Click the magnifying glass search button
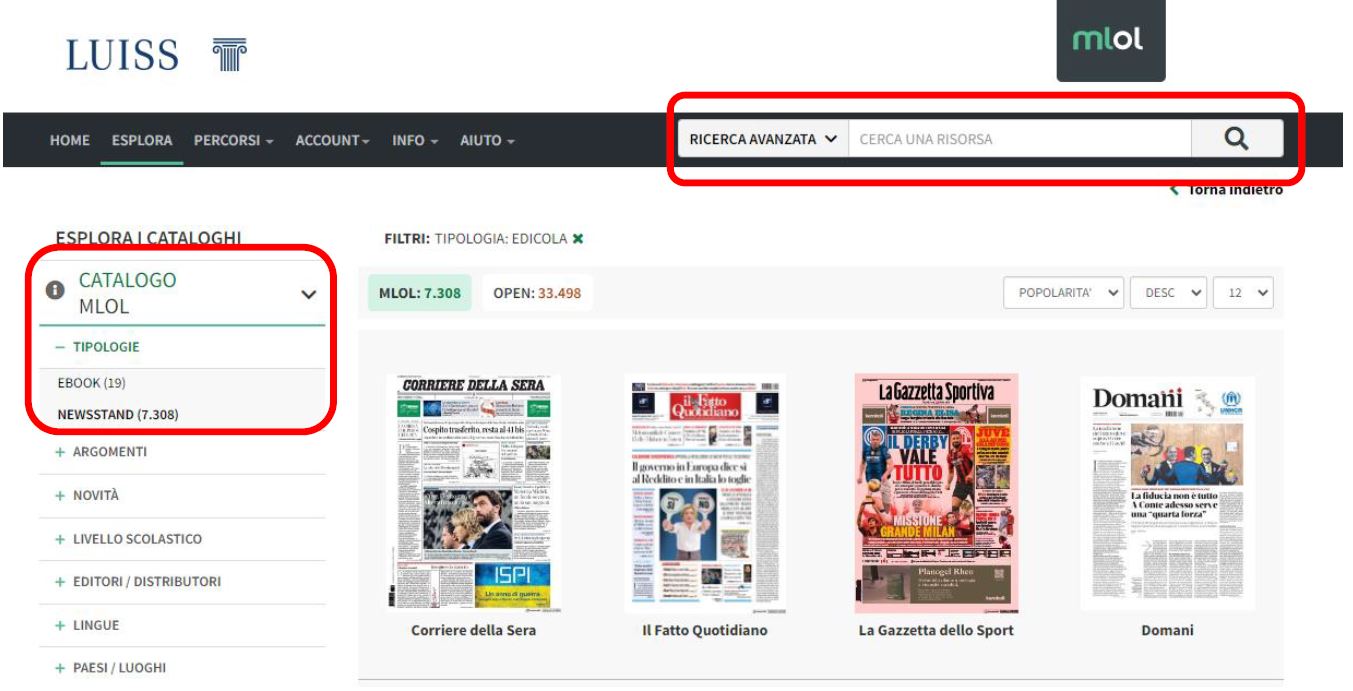This screenshot has height=691, width=1353. pyautogui.click(x=1236, y=140)
